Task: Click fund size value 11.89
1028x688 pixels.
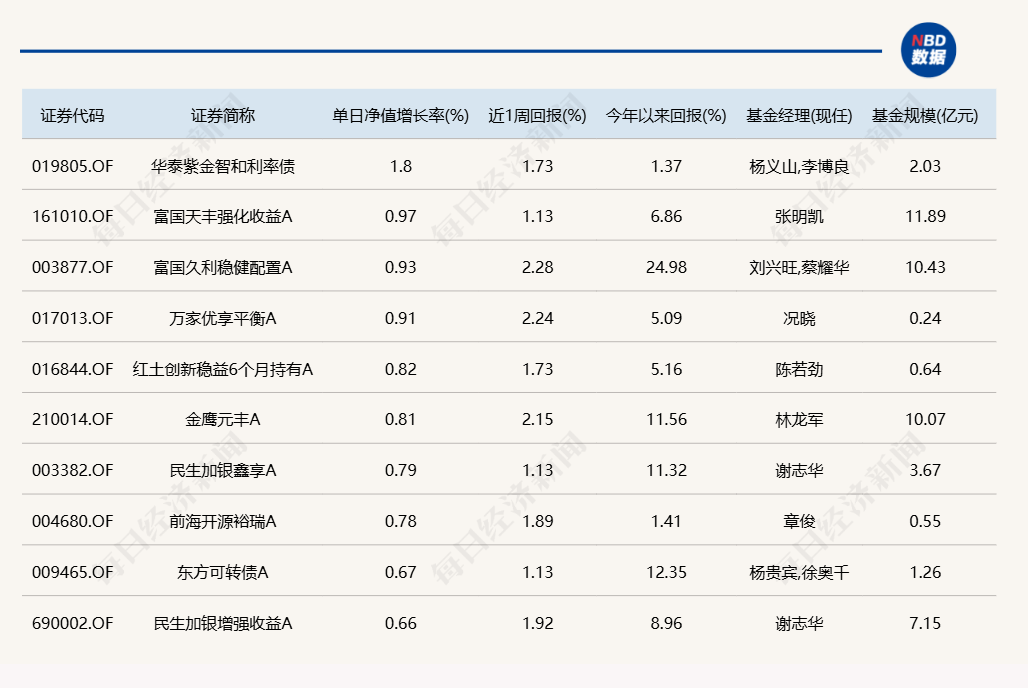Action: click(x=925, y=216)
